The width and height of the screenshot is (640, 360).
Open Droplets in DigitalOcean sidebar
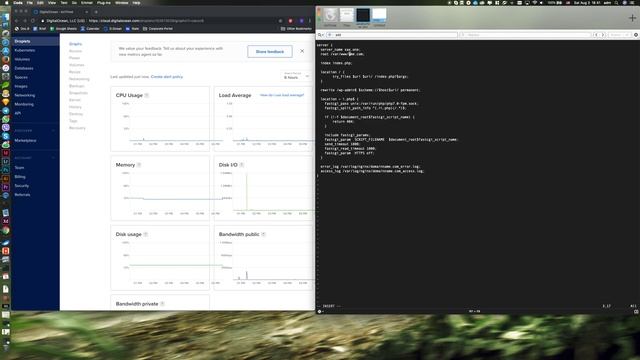pos(22,41)
